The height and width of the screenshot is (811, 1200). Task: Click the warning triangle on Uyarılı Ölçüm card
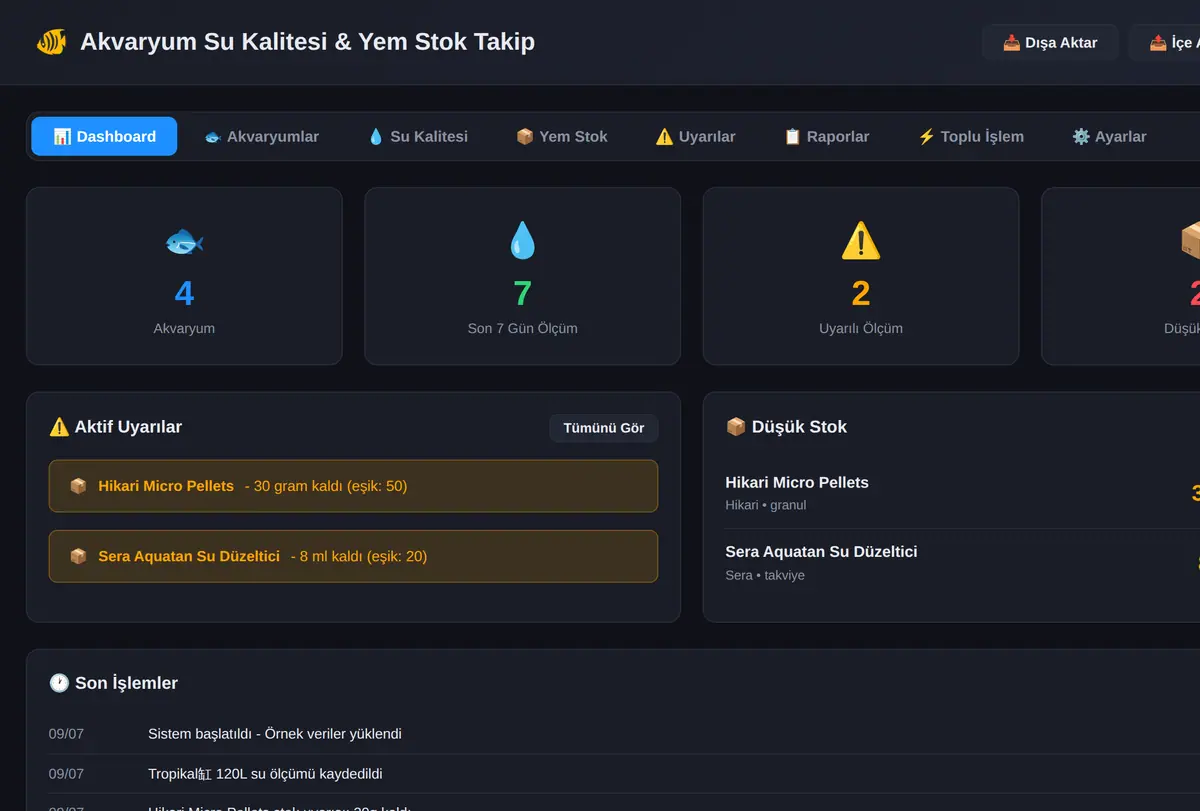(861, 242)
